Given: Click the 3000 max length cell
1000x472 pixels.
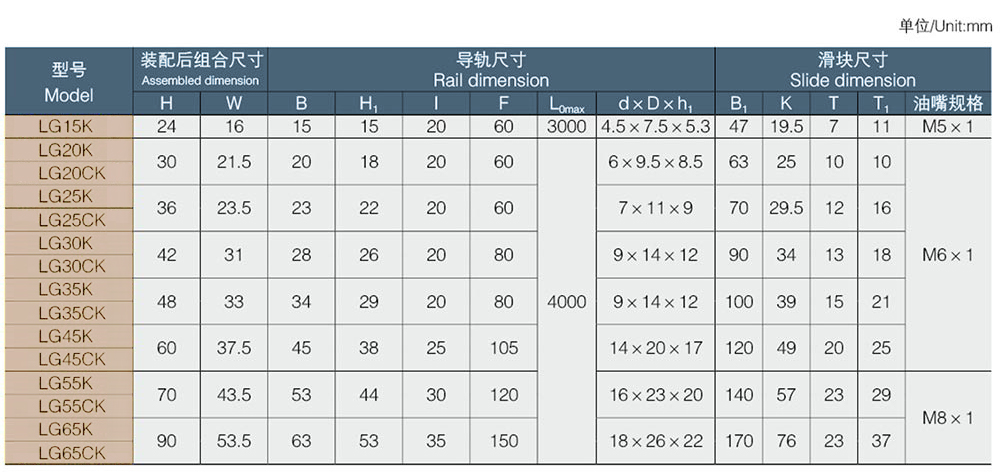Looking at the screenshot, I should coord(566,127).
